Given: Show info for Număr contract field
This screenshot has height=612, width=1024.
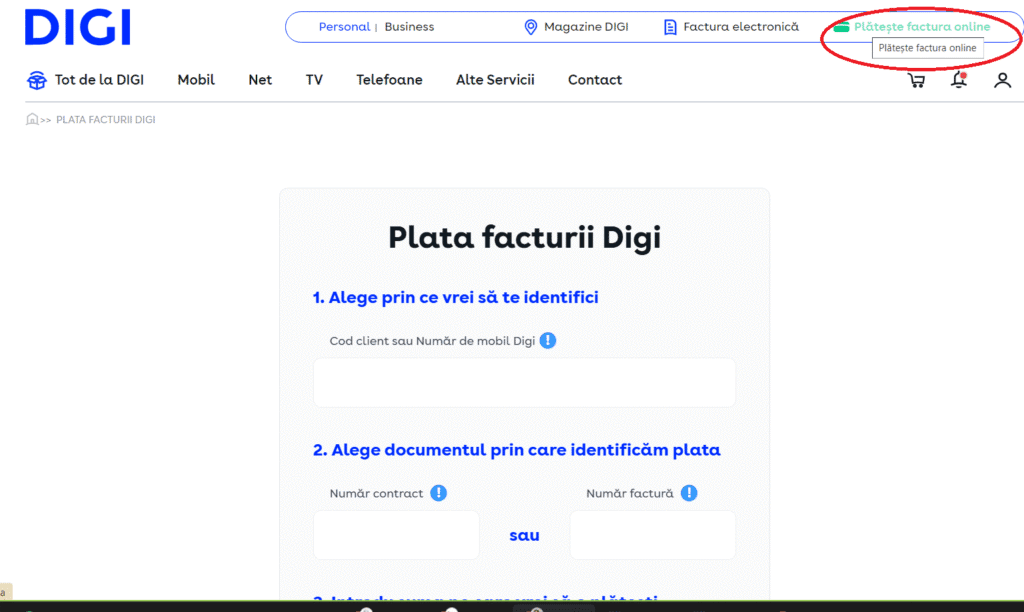Looking at the screenshot, I should [x=438, y=493].
